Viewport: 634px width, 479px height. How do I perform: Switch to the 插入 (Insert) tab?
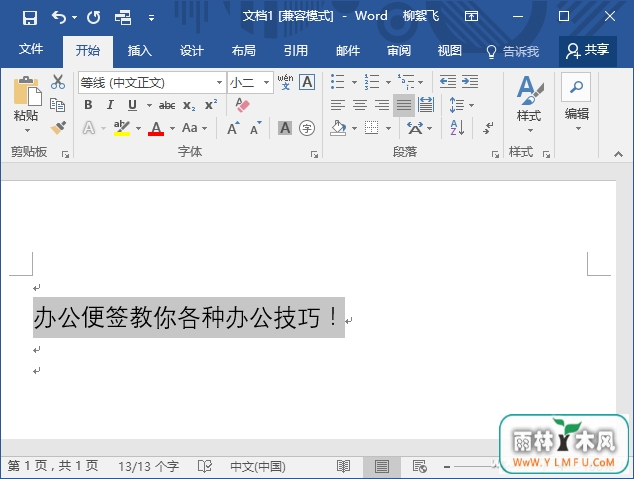coord(139,51)
